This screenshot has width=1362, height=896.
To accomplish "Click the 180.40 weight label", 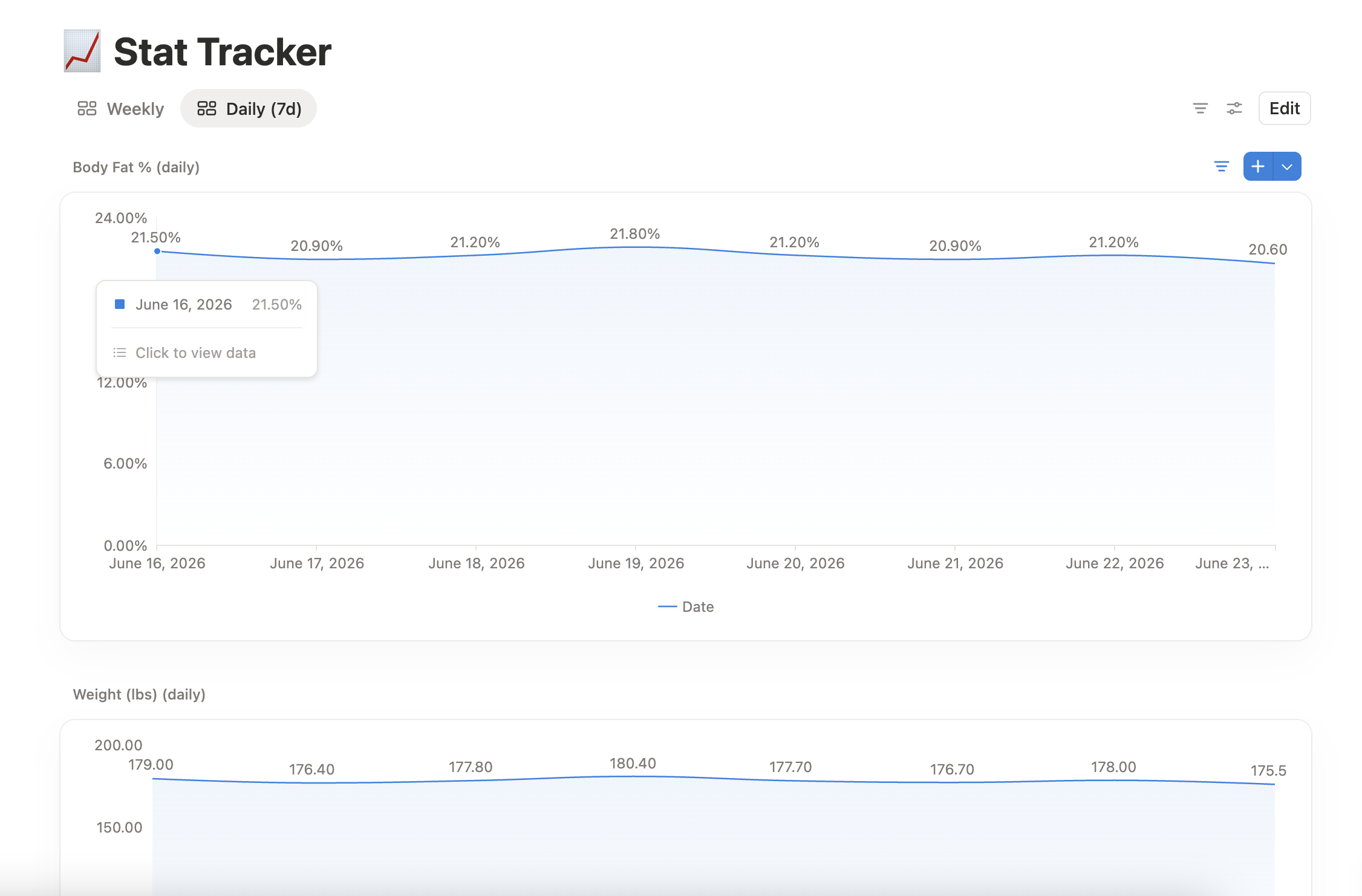I will [x=633, y=764].
